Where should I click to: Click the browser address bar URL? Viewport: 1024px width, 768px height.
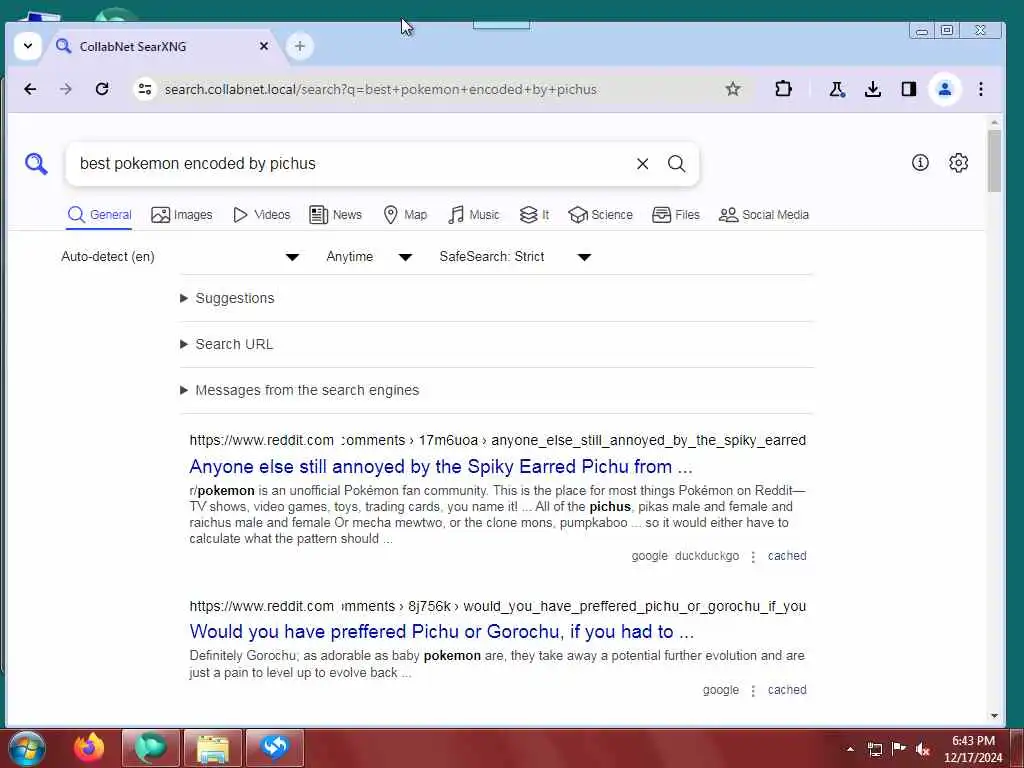coord(381,89)
